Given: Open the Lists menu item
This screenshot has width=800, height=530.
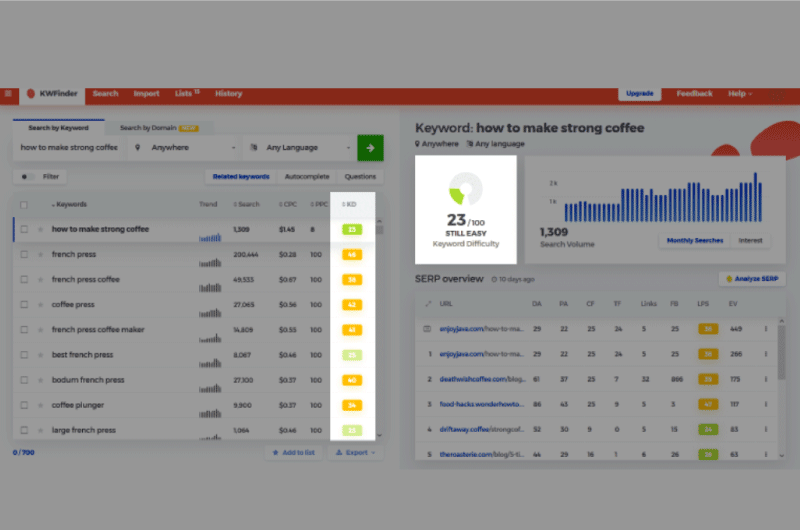Looking at the screenshot, I should point(187,93).
